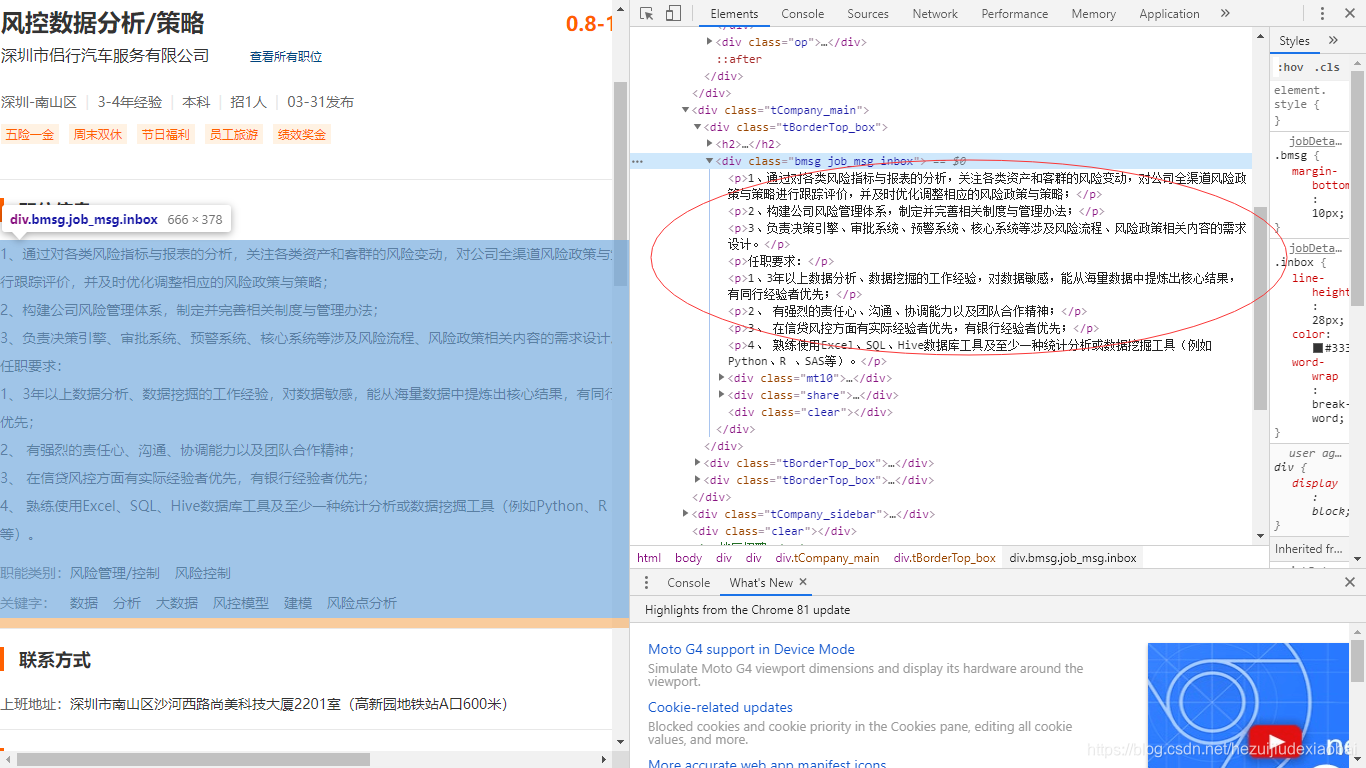This screenshot has height=768, width=1366.
Task: Expand the h2 element node
Action: coord(709,144)
